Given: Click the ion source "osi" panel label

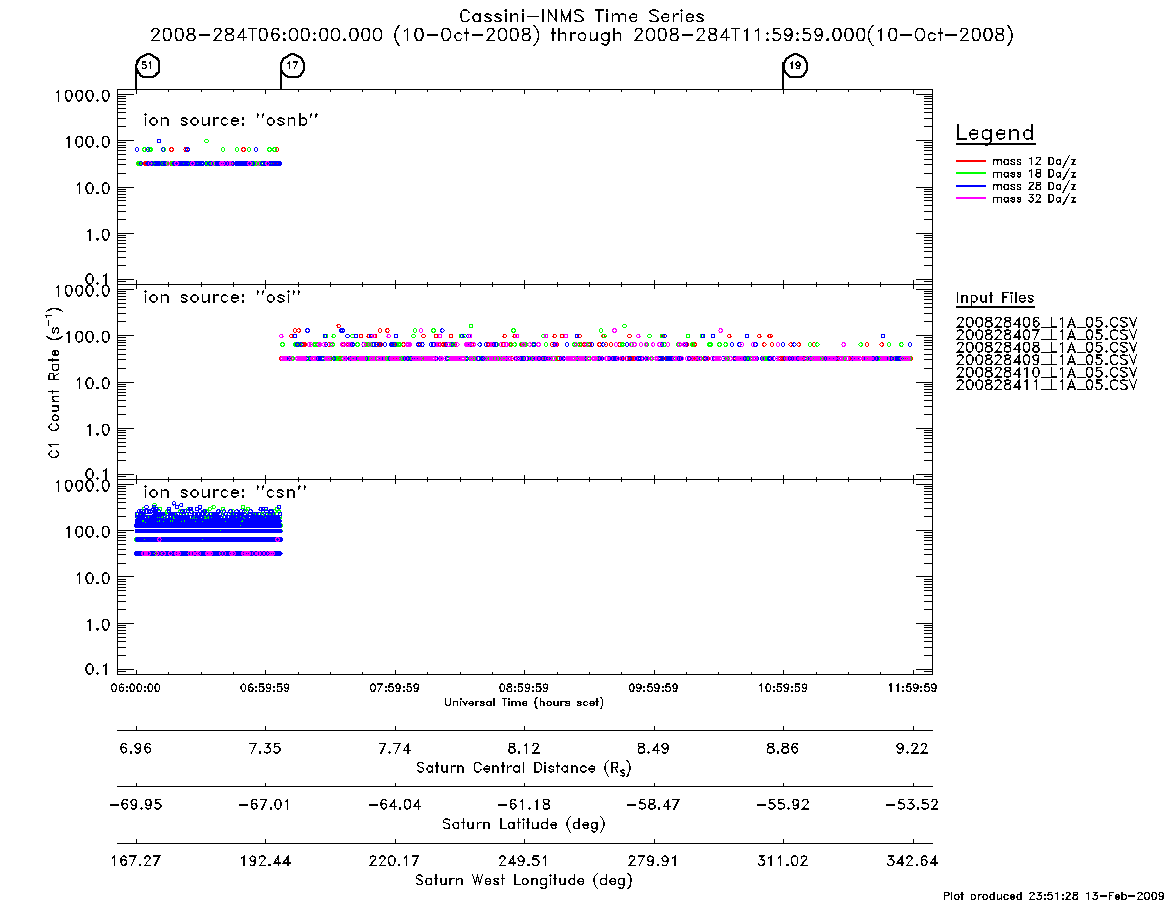Looking at the screenshot, I should tap(222, 297).
